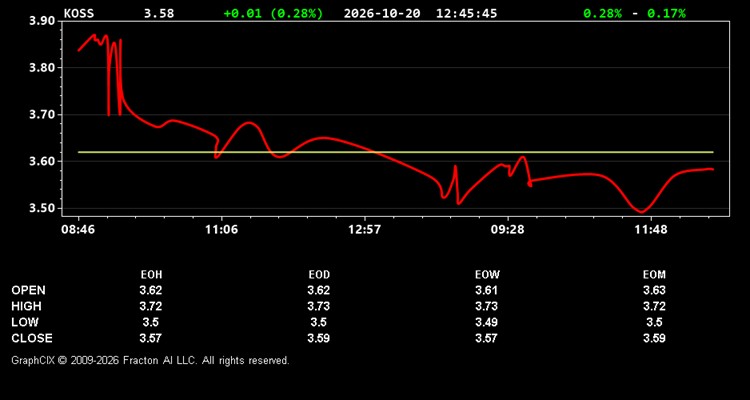Click the EOD column header
750x400 pixels.
tap(319, 275)
